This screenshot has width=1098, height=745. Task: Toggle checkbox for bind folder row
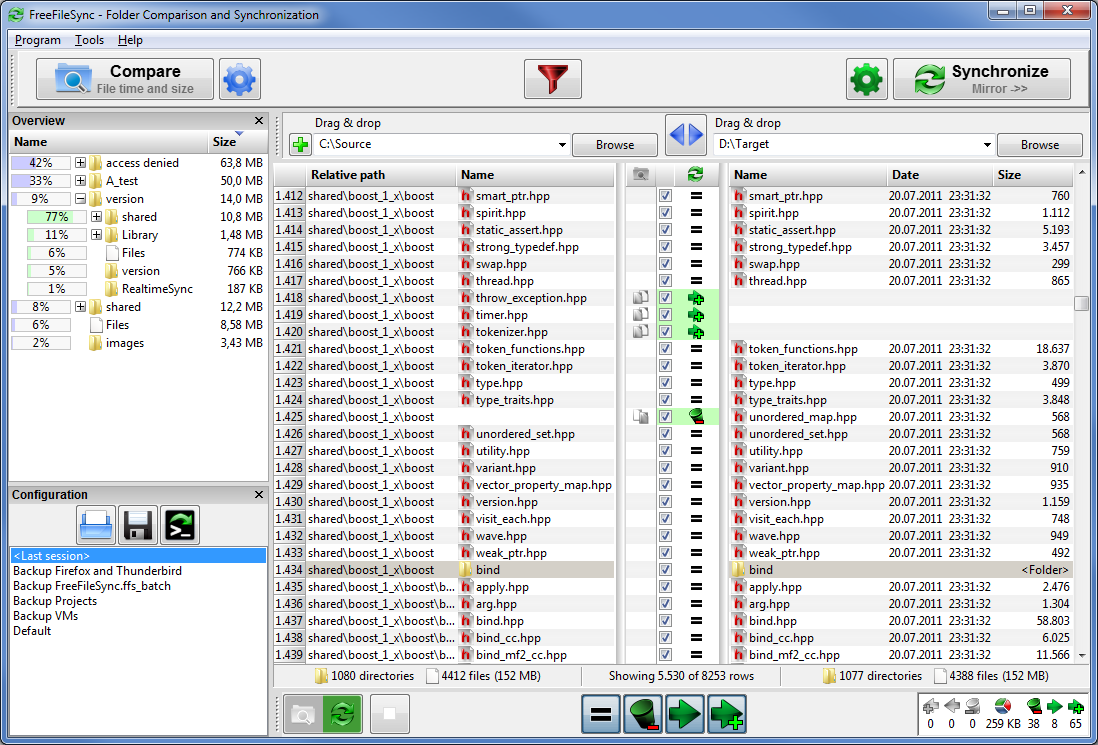point(665,570)
